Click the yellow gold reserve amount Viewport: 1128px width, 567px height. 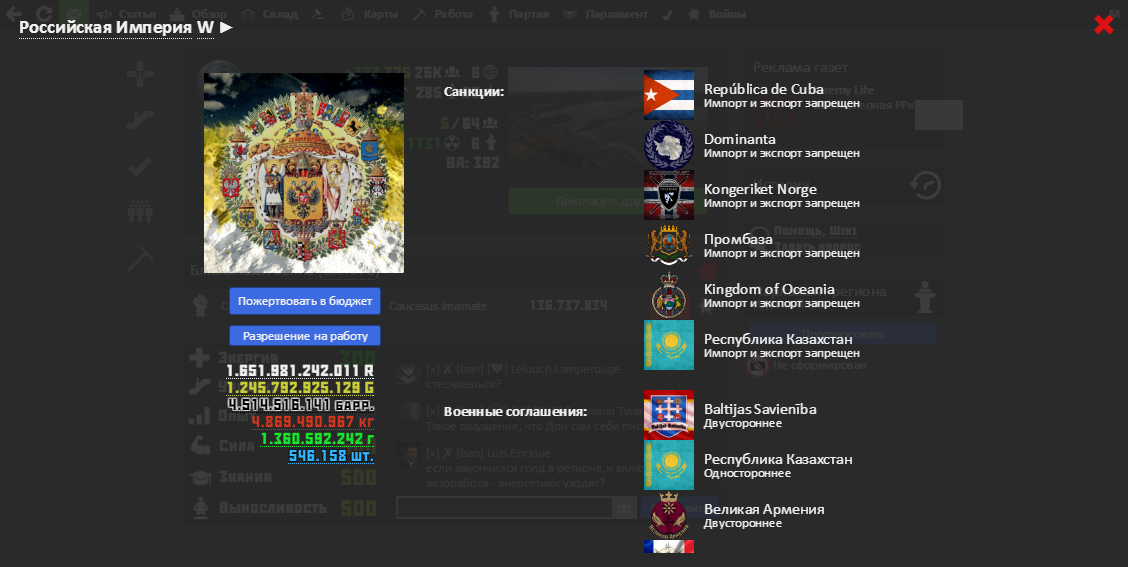(x=300, y=388)
